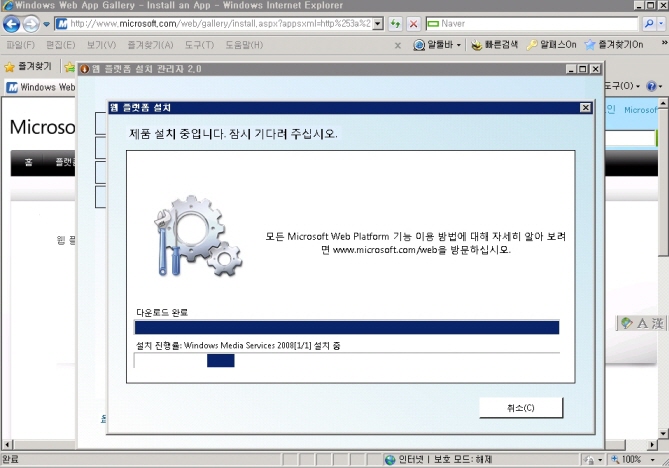Image resolution: width=669 pixels, height=468 pixels.
Task: Expand the toolbar overflow chevron
Action: click(664, 43)
